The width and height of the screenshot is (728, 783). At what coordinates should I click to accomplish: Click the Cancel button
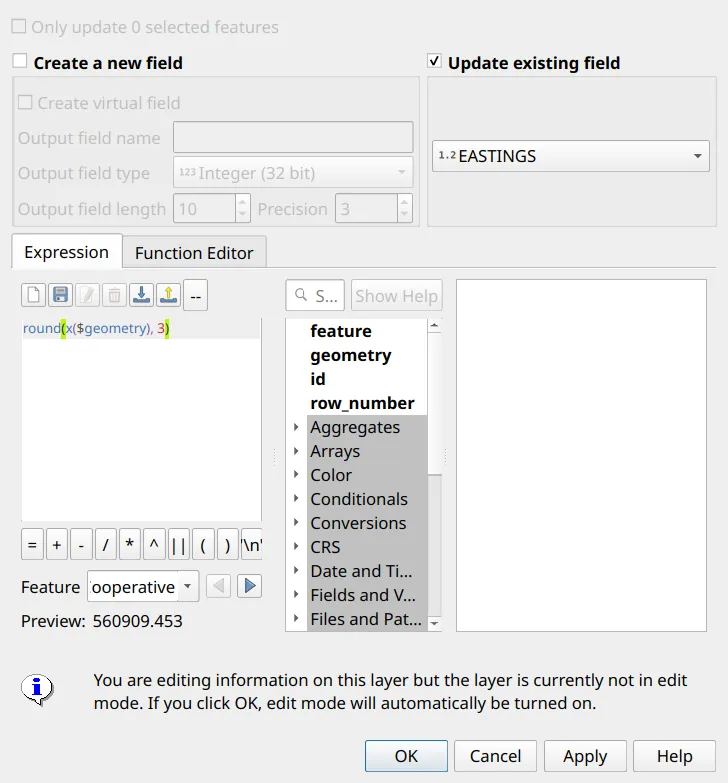click(x=495, y=756)
